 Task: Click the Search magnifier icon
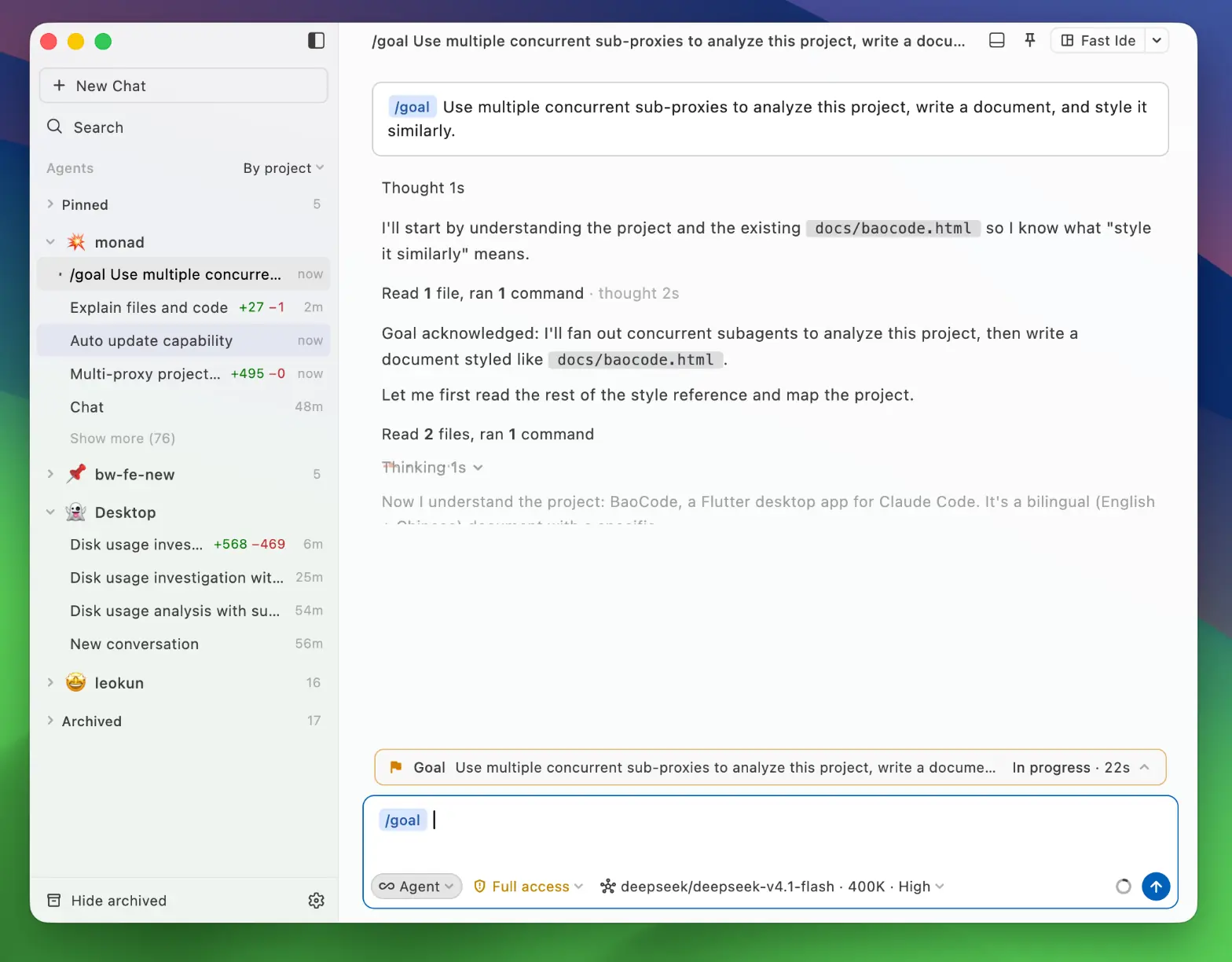tap(54, 127)
